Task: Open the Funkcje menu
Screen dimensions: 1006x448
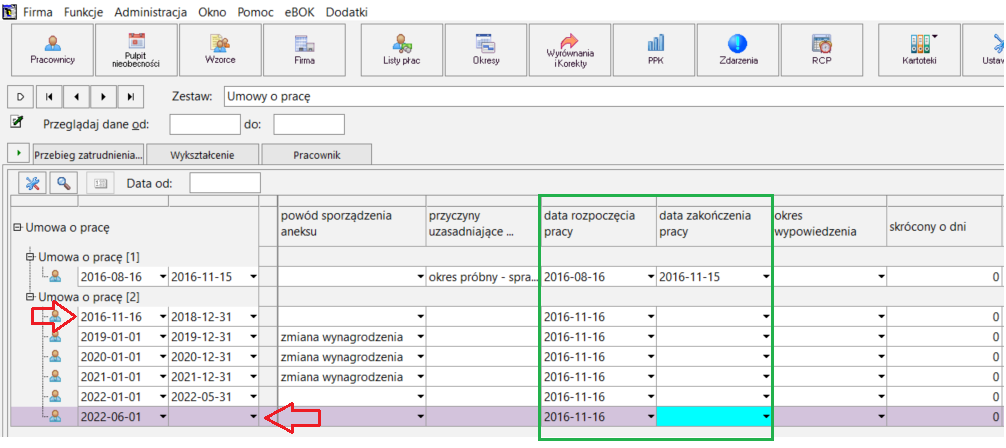Action: tap(83, 12)
